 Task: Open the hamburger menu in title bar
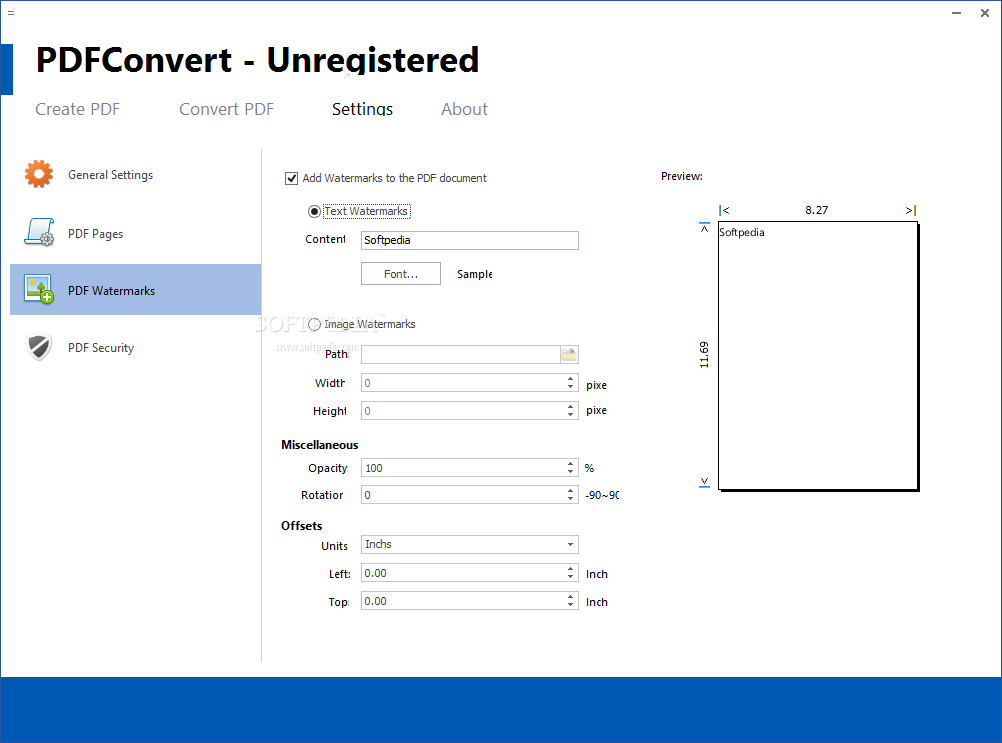(12, 13)
